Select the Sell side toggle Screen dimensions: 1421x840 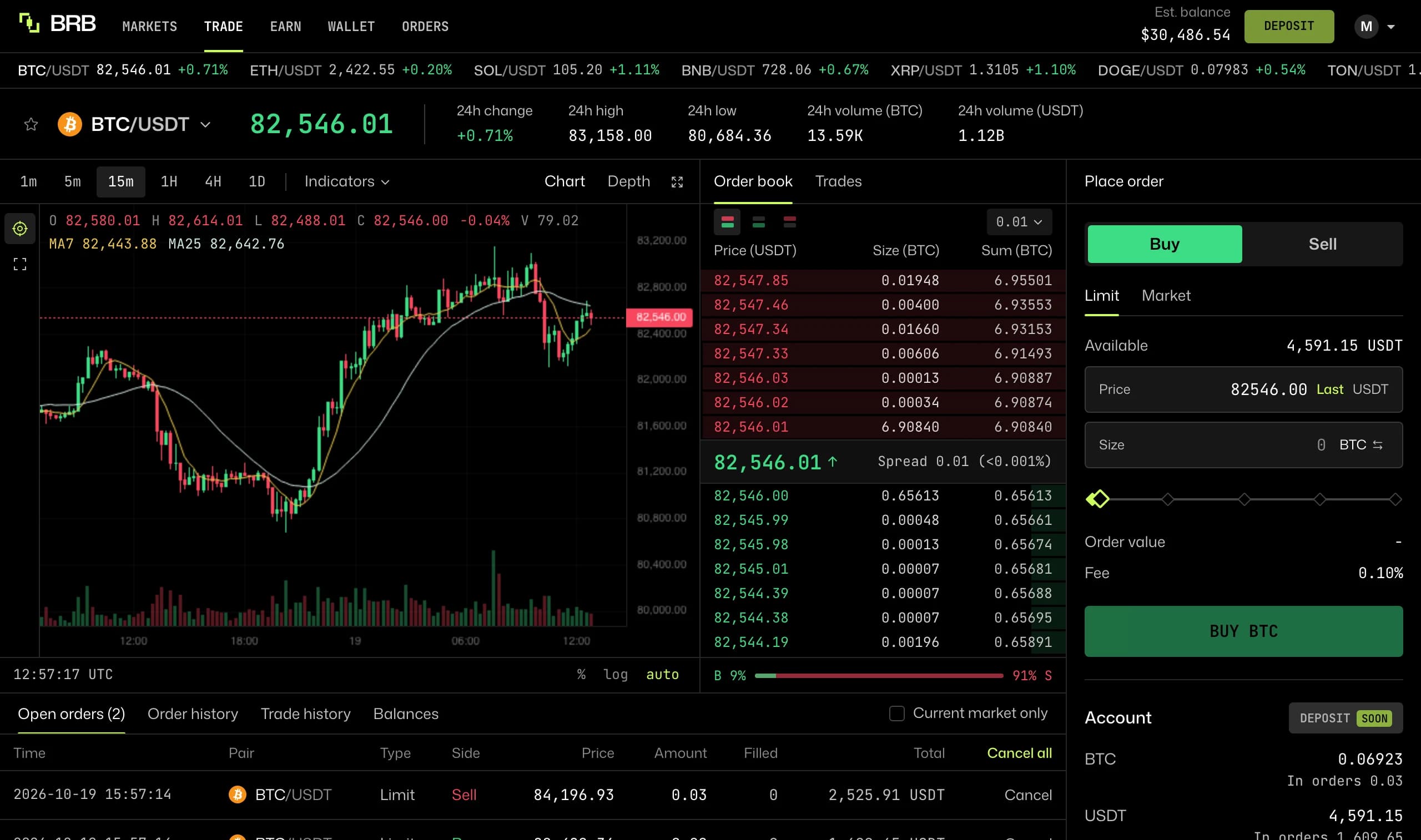click(x=1323, y=244)
